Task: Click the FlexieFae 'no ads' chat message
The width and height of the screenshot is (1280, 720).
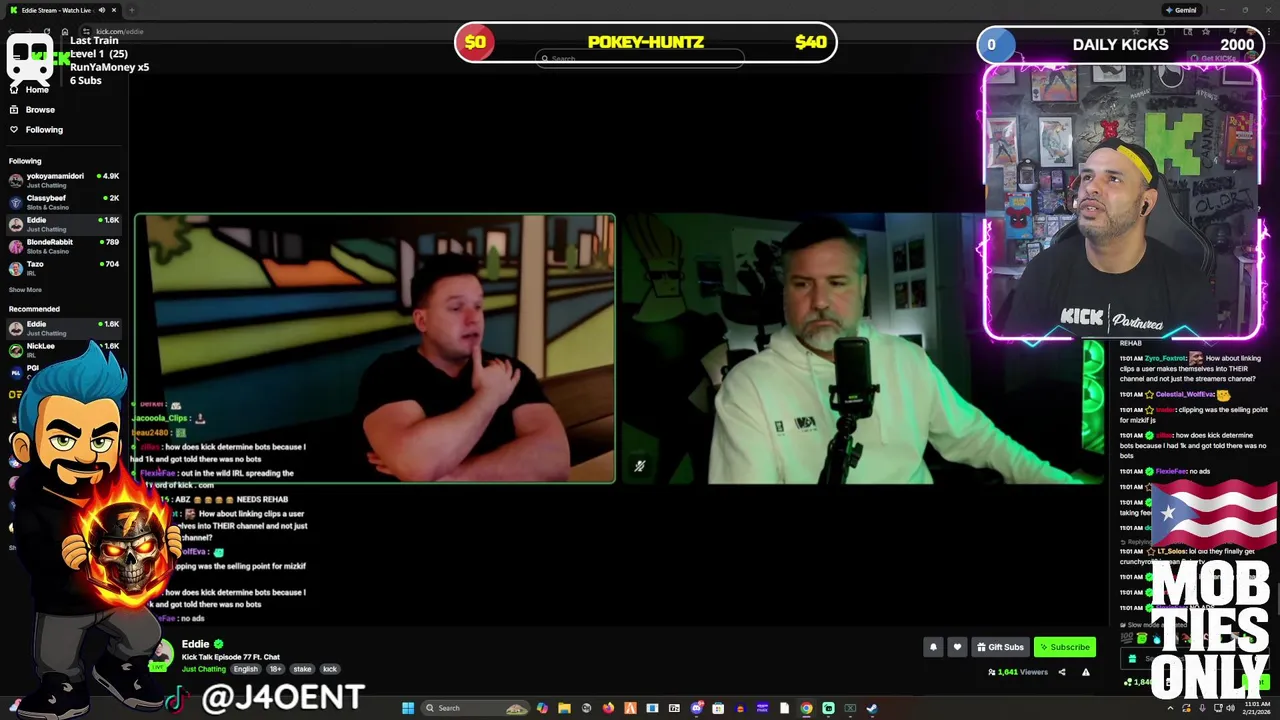Action: [x=1165, y=471]
